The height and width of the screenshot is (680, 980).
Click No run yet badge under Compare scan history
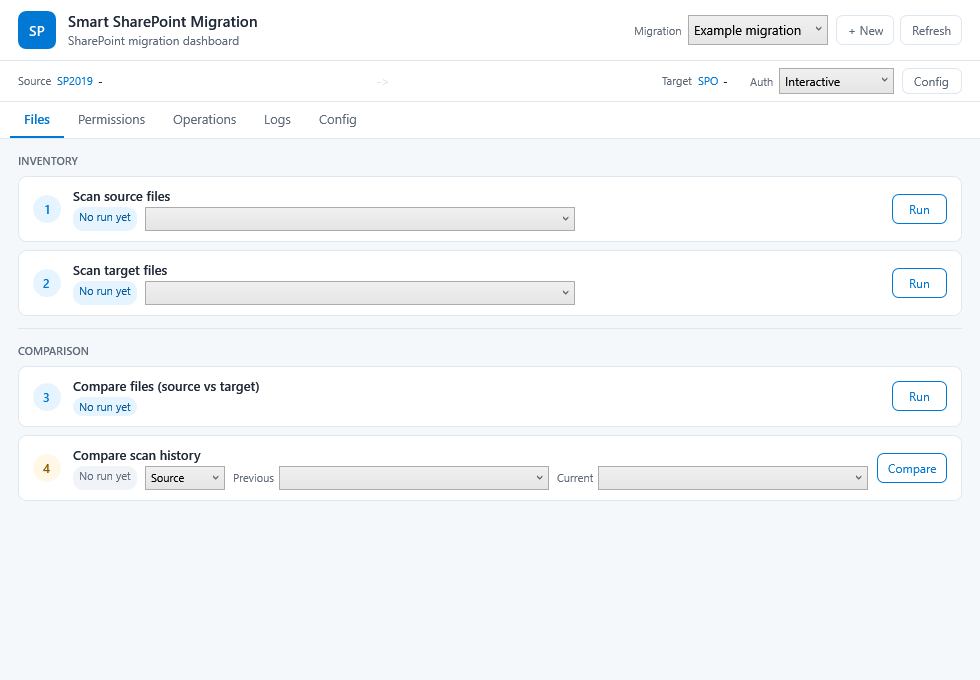point(105,476)
